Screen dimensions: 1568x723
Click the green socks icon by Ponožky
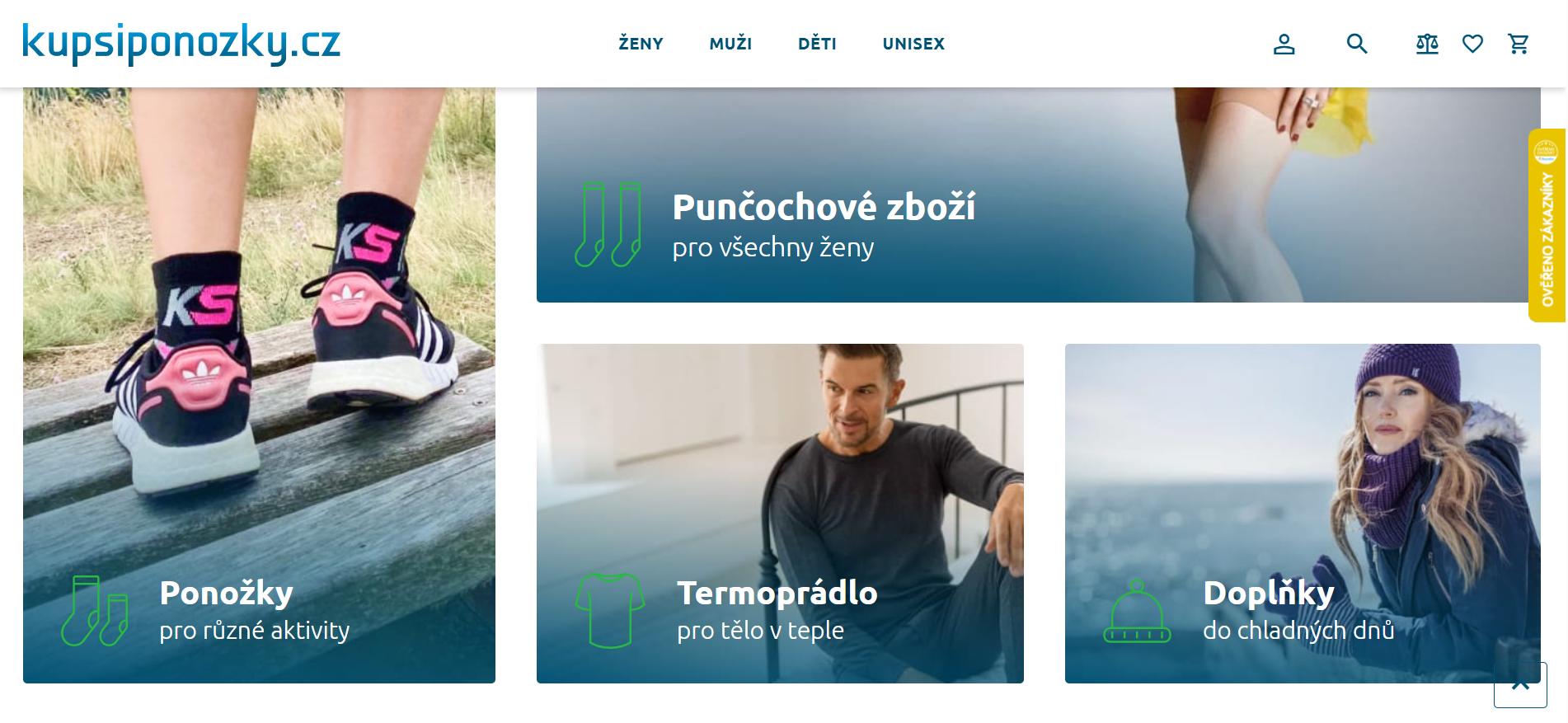tap(95, 611)
